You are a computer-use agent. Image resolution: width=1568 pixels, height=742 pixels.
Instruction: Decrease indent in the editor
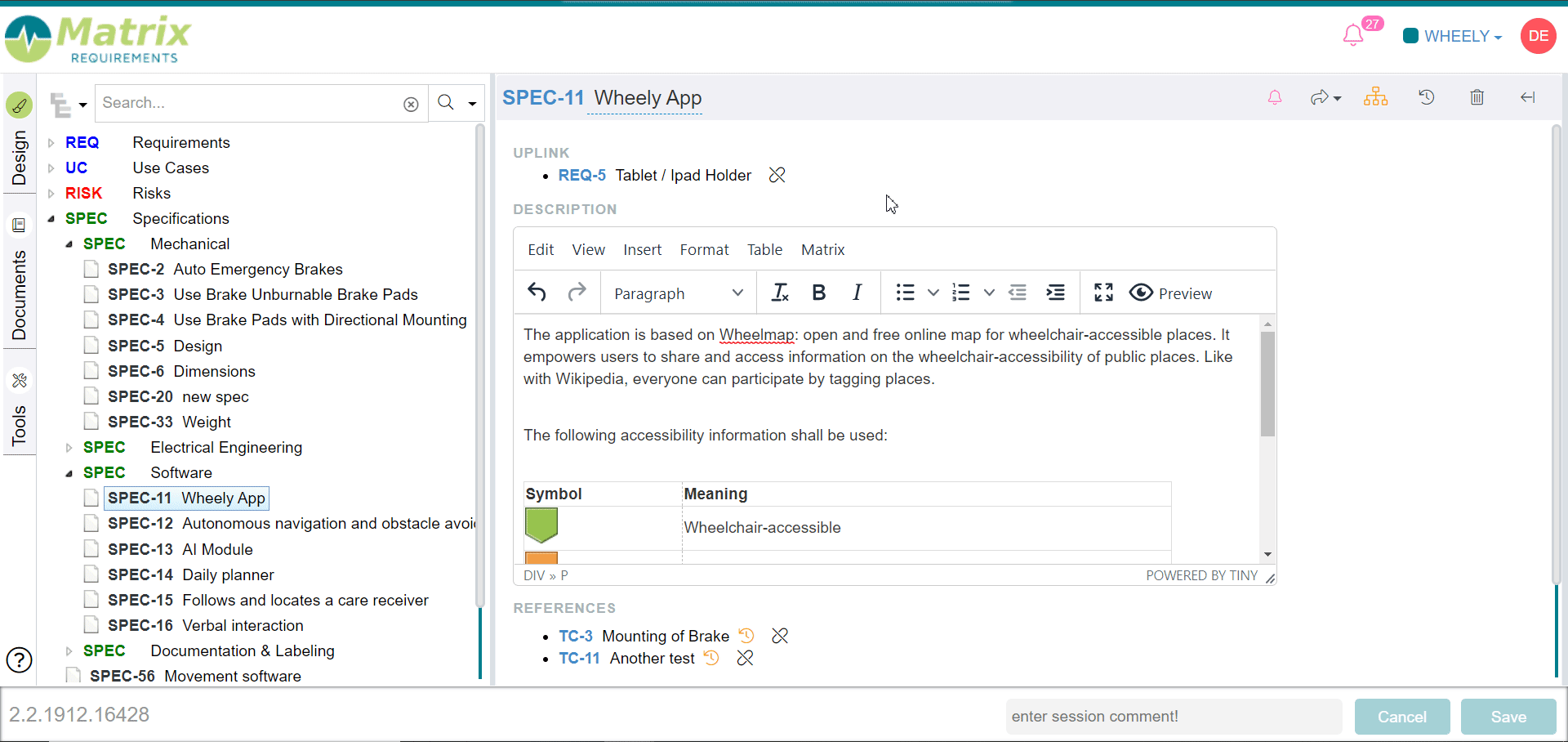click(1018, 293)
